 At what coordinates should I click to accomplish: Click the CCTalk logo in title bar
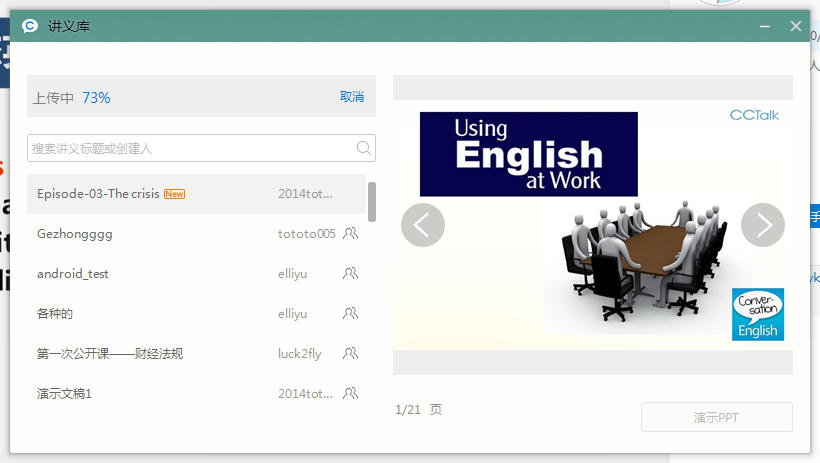30,26
